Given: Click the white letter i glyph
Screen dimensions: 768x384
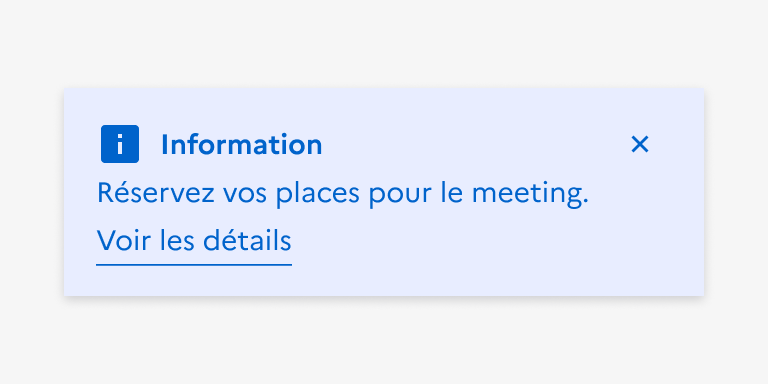Looking at the screenshot, I should (x=120, y=144).
